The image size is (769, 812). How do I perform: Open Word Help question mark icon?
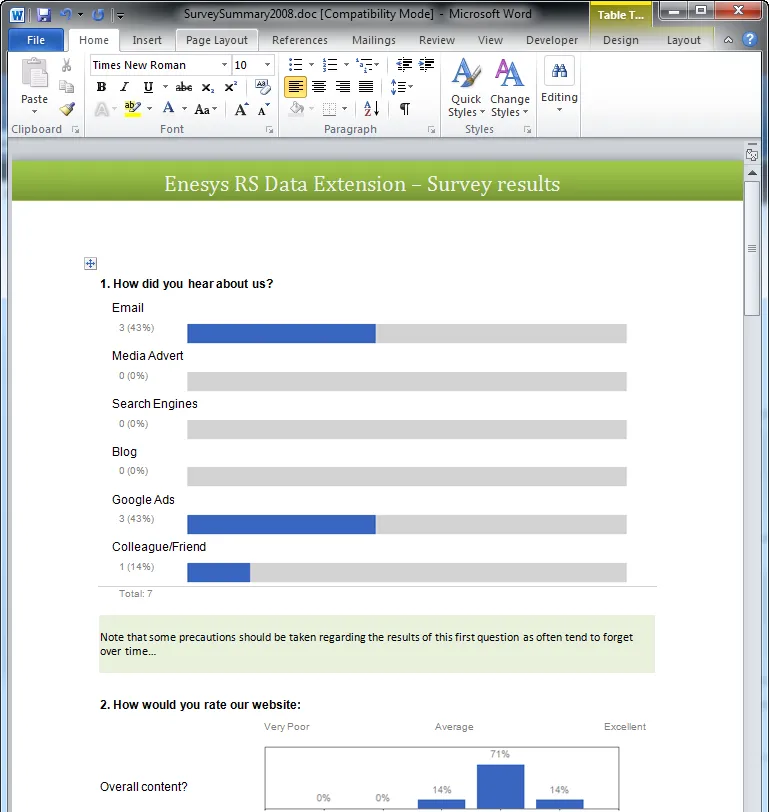coord(749,40)
